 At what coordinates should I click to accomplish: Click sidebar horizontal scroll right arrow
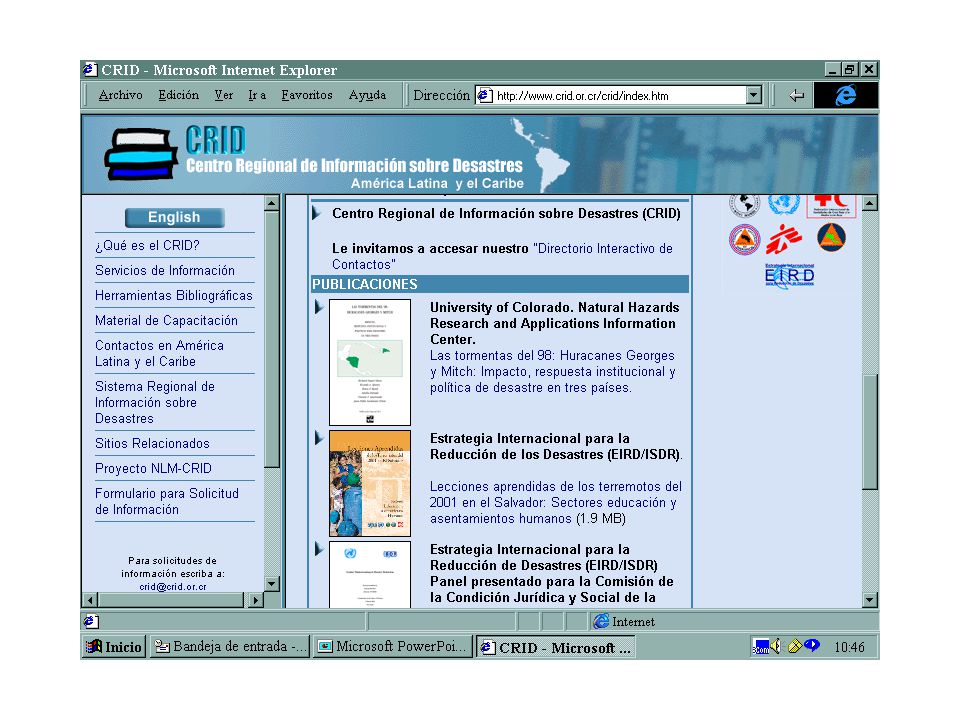coord(256,600)
